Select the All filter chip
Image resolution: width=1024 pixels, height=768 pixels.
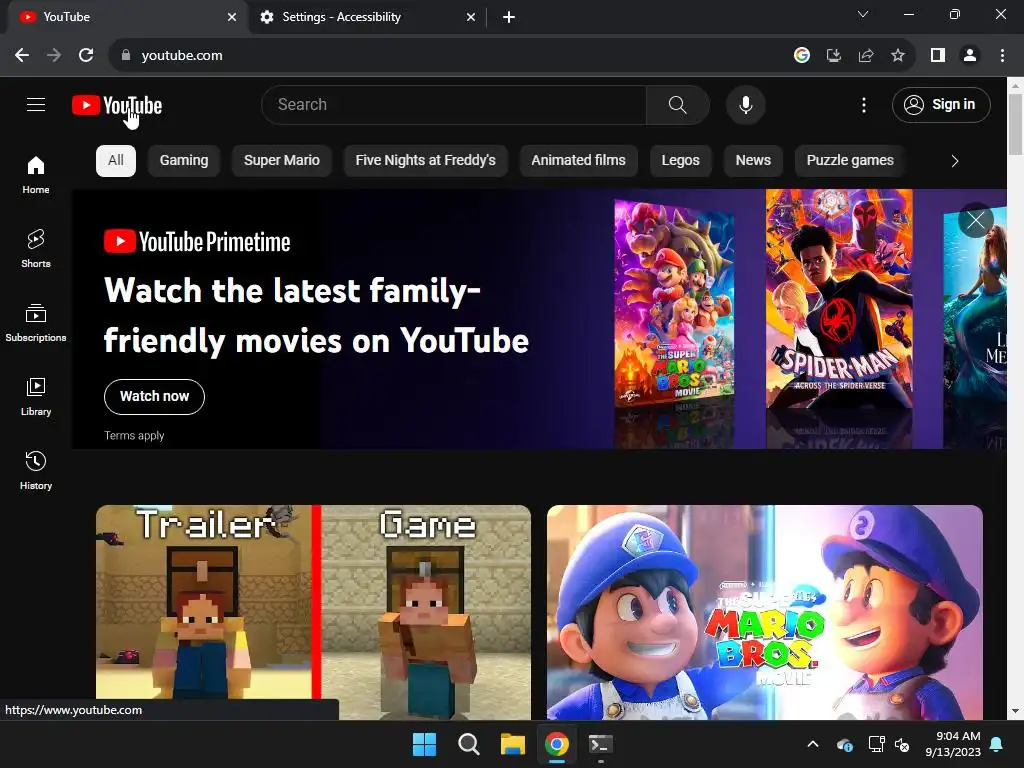pos(116,161)
